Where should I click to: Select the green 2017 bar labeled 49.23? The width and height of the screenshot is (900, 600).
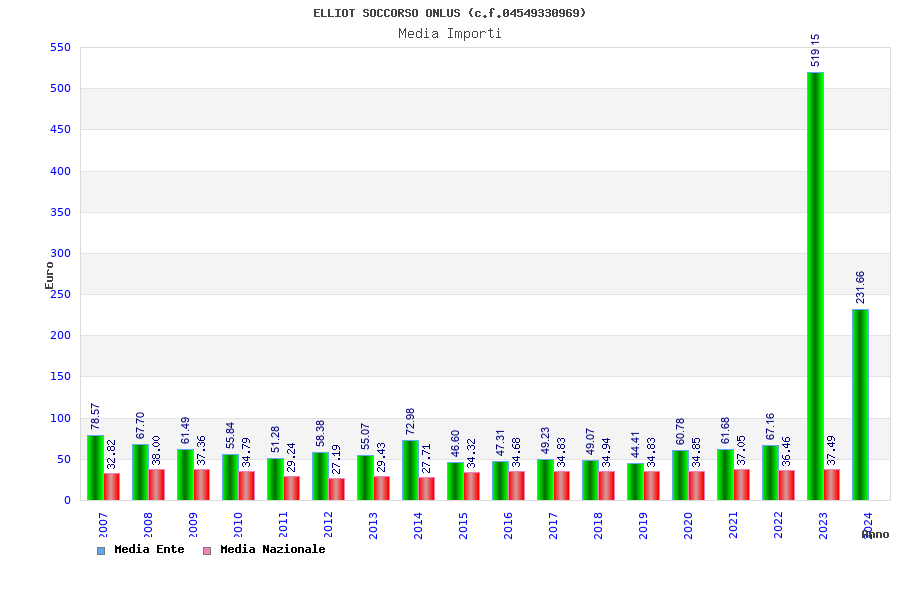[545, 480]
